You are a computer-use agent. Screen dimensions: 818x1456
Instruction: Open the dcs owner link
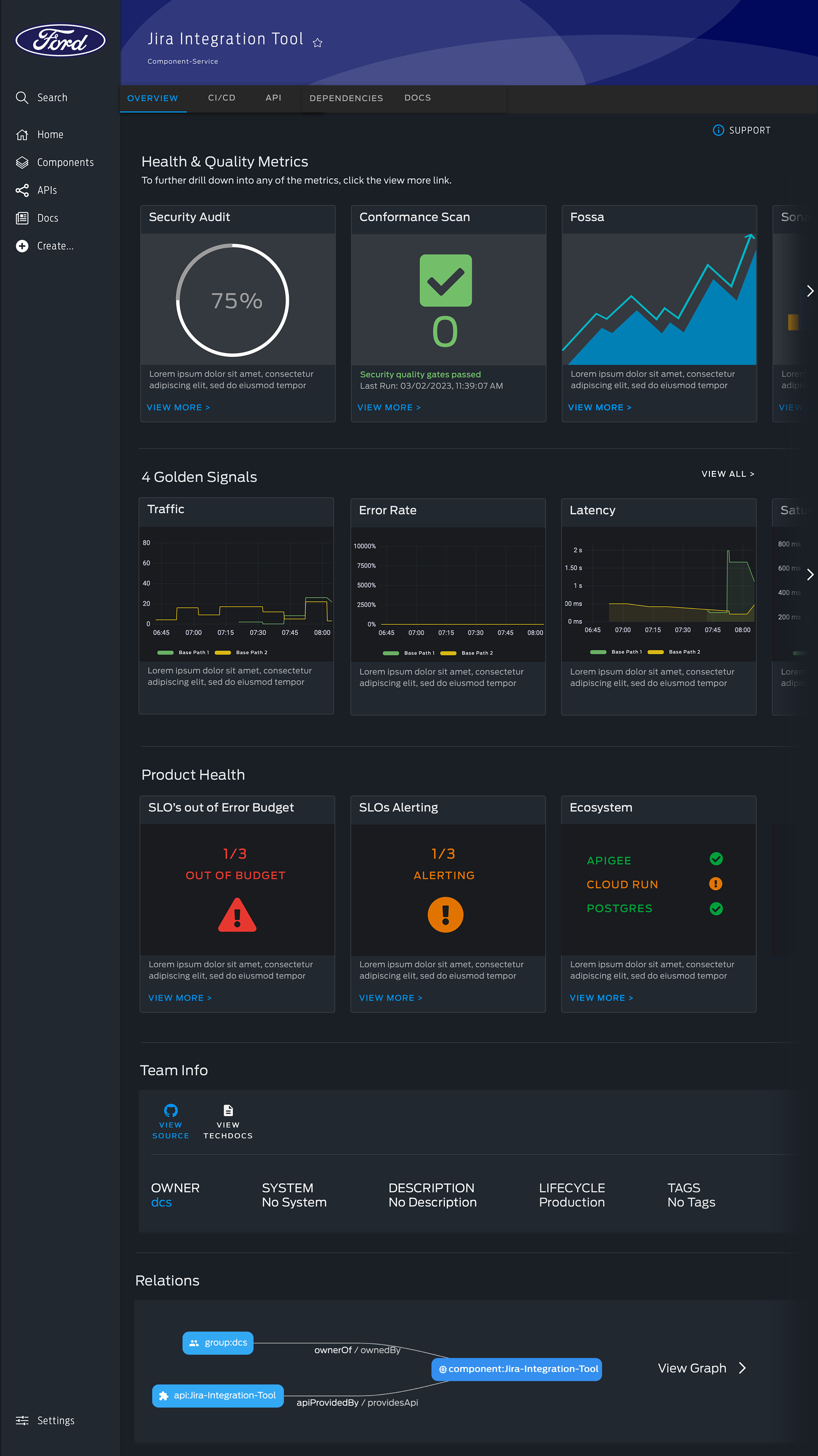[161, 1202]
